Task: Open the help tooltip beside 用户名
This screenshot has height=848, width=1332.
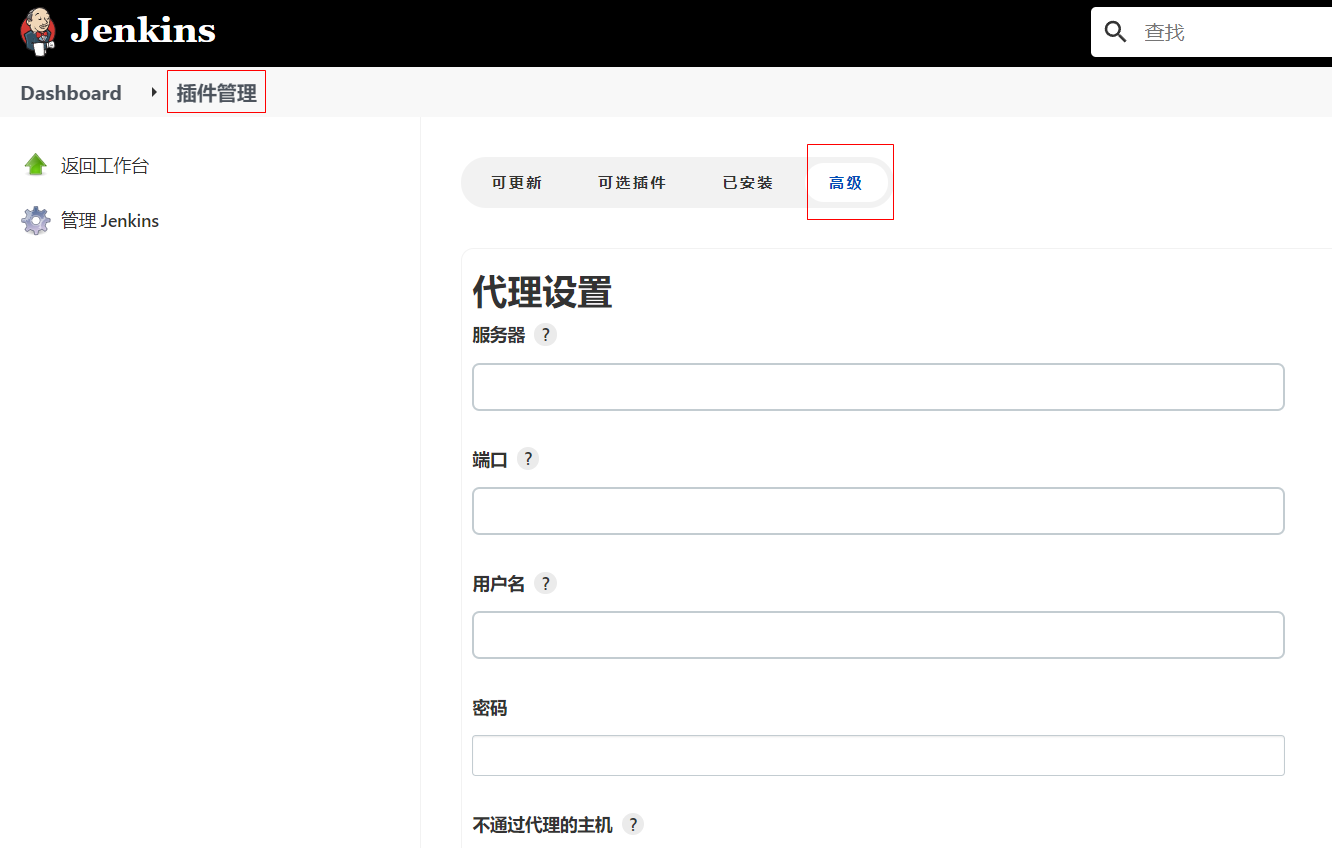Action: [545, 583]
